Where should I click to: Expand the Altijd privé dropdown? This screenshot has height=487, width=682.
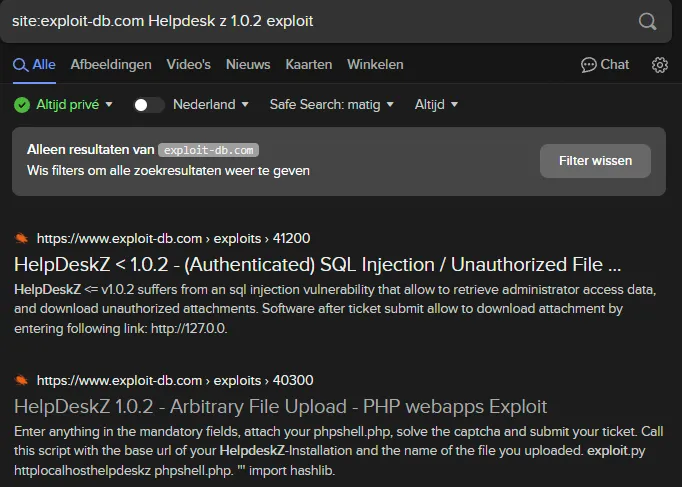(x=74, y=105)
